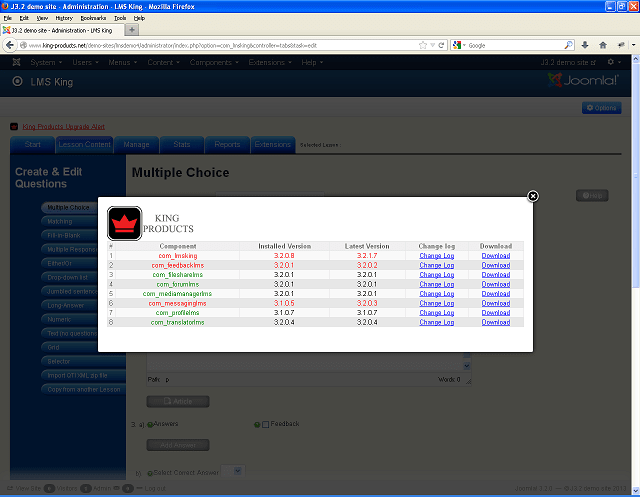Select Multiple Choice question type
Viewport: 640px width, 497px height.
(69, 207)
